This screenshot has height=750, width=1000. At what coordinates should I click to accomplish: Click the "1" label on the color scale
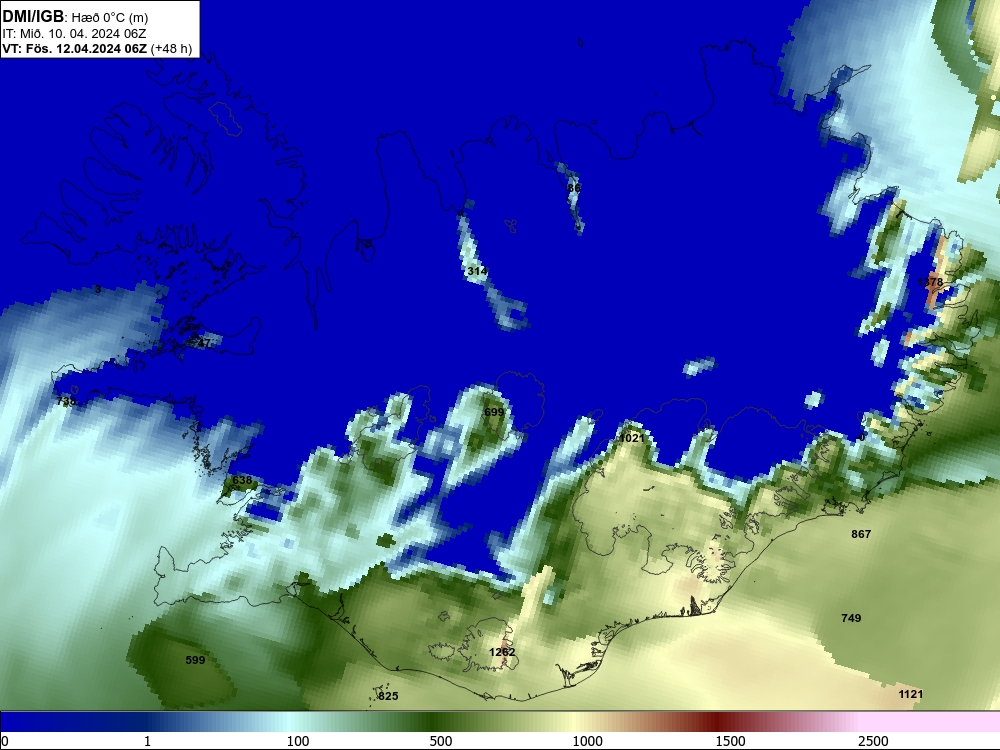click(x=147, y=741)
